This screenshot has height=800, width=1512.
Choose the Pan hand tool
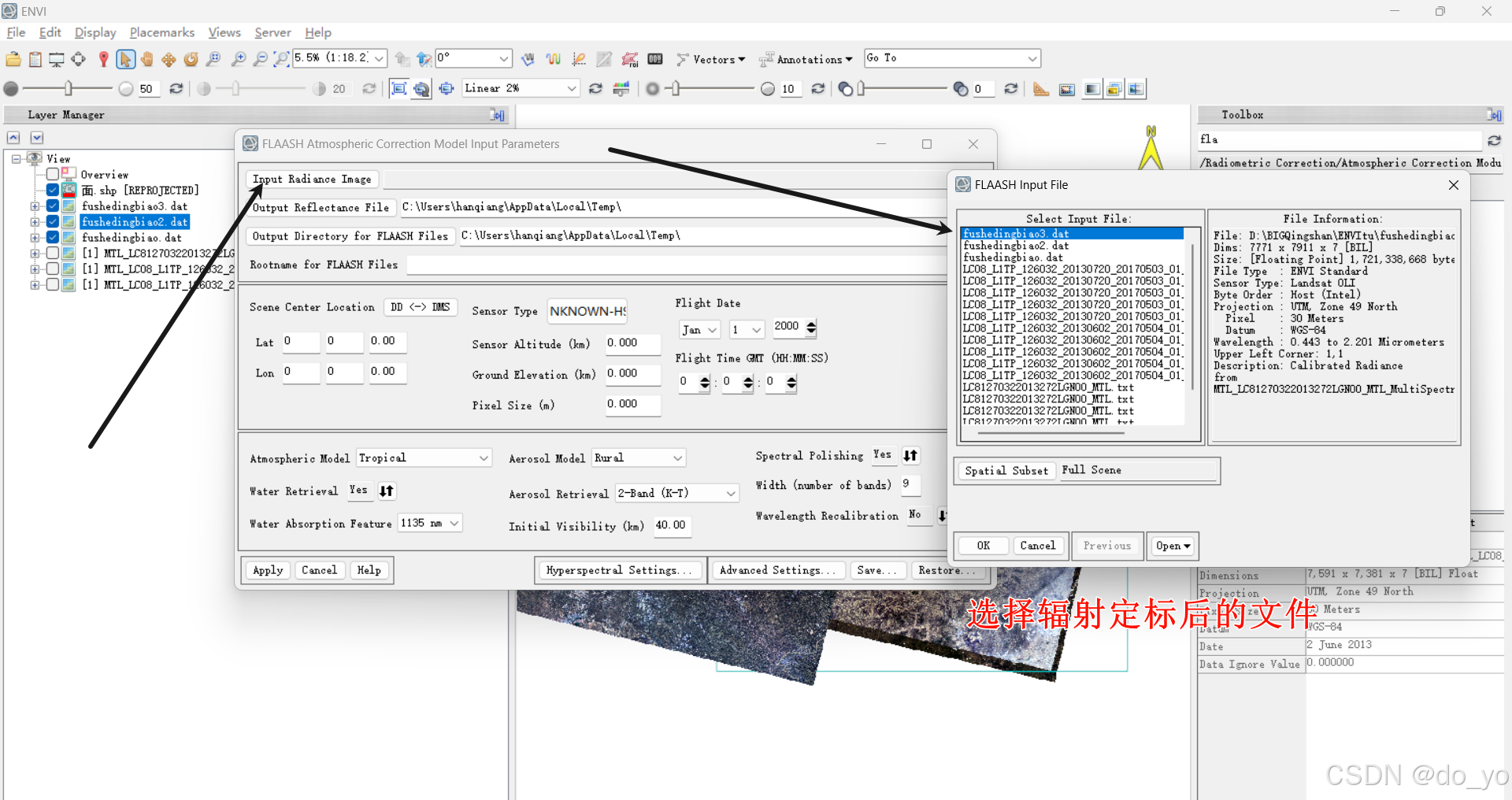coord(147,59)
